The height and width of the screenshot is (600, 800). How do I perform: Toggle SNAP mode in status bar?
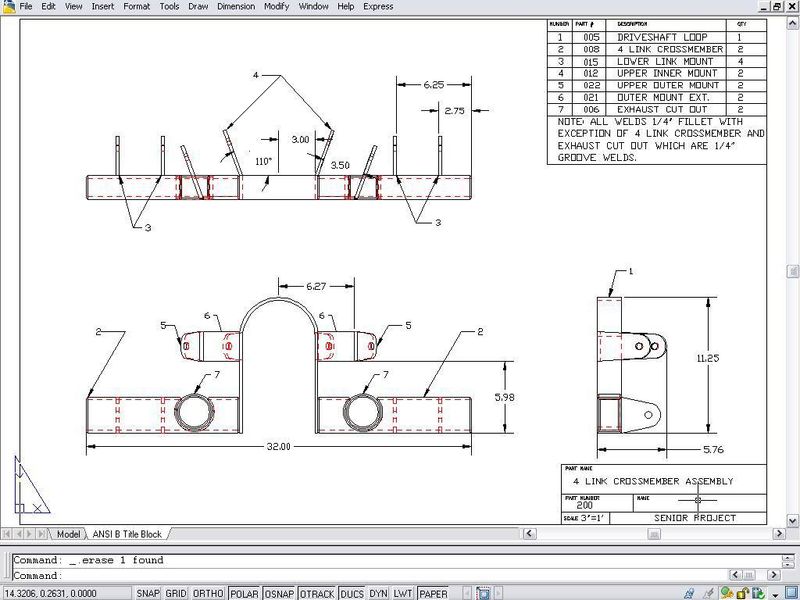[x=148, y=593]
